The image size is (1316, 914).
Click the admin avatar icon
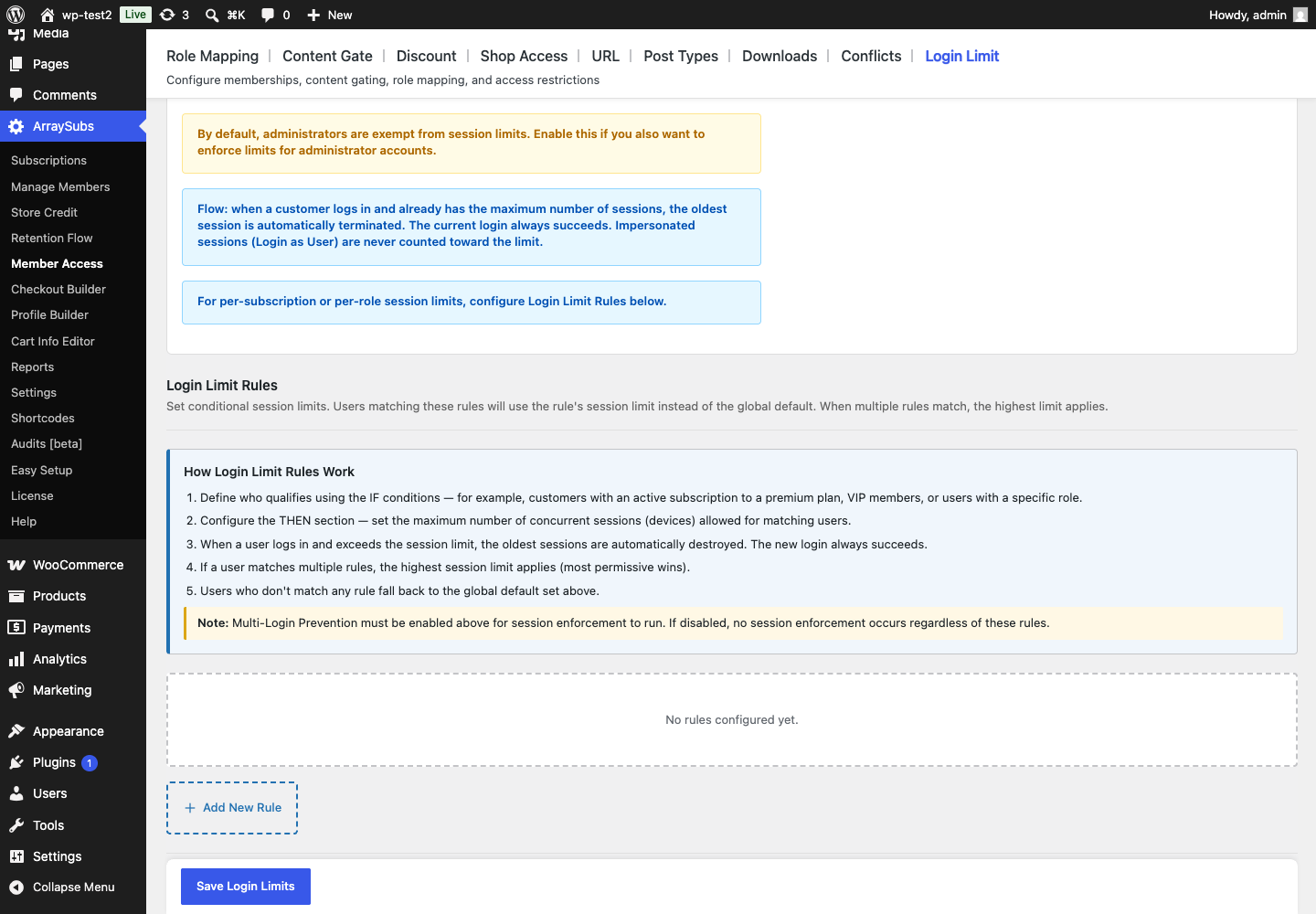click(x=1300, y=15)
